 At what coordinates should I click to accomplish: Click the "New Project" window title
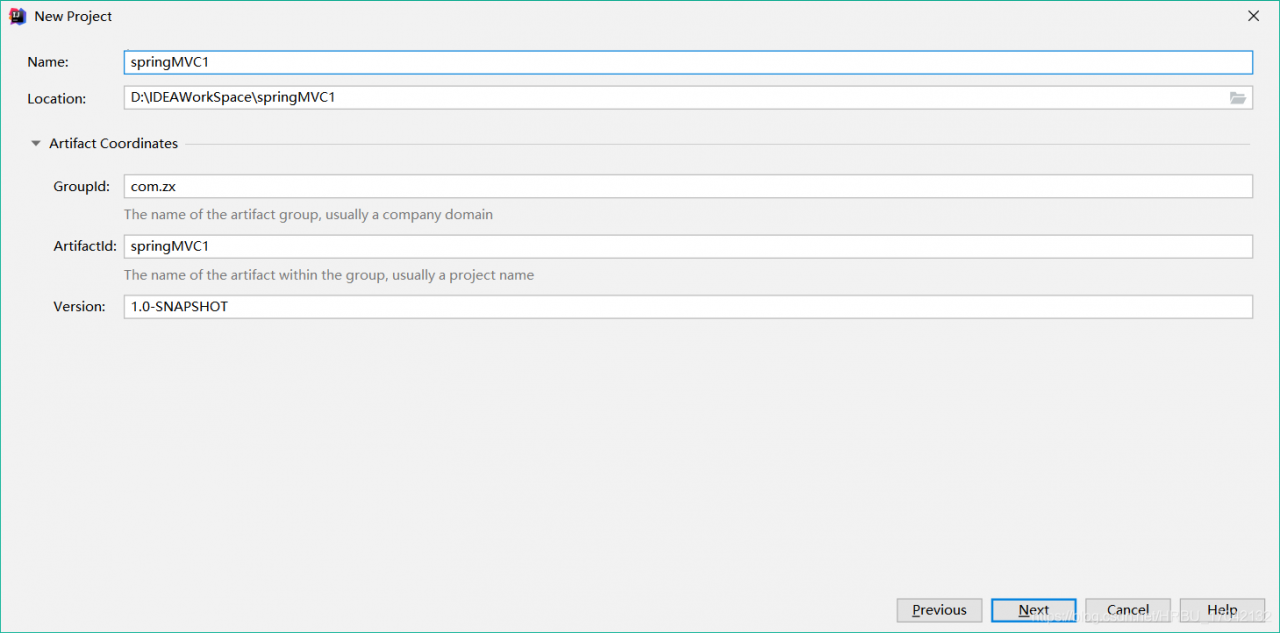pos(73,16)
